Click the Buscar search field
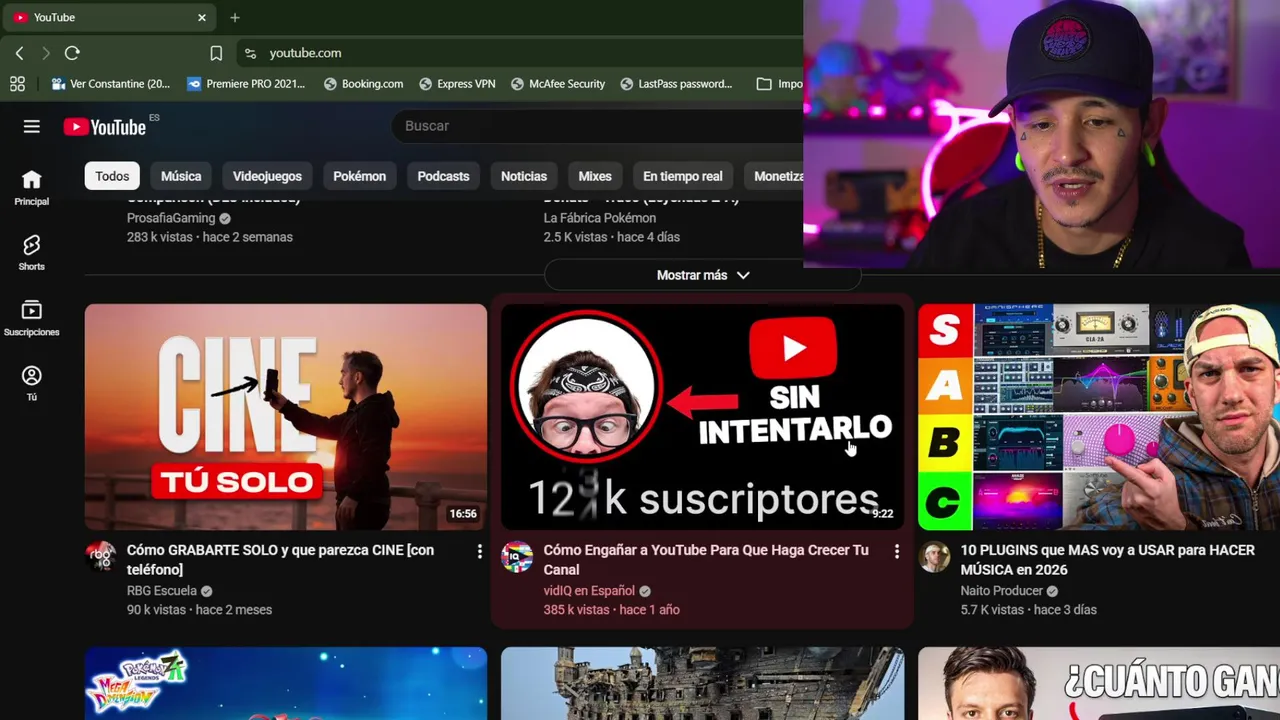 tap(598, 126)
